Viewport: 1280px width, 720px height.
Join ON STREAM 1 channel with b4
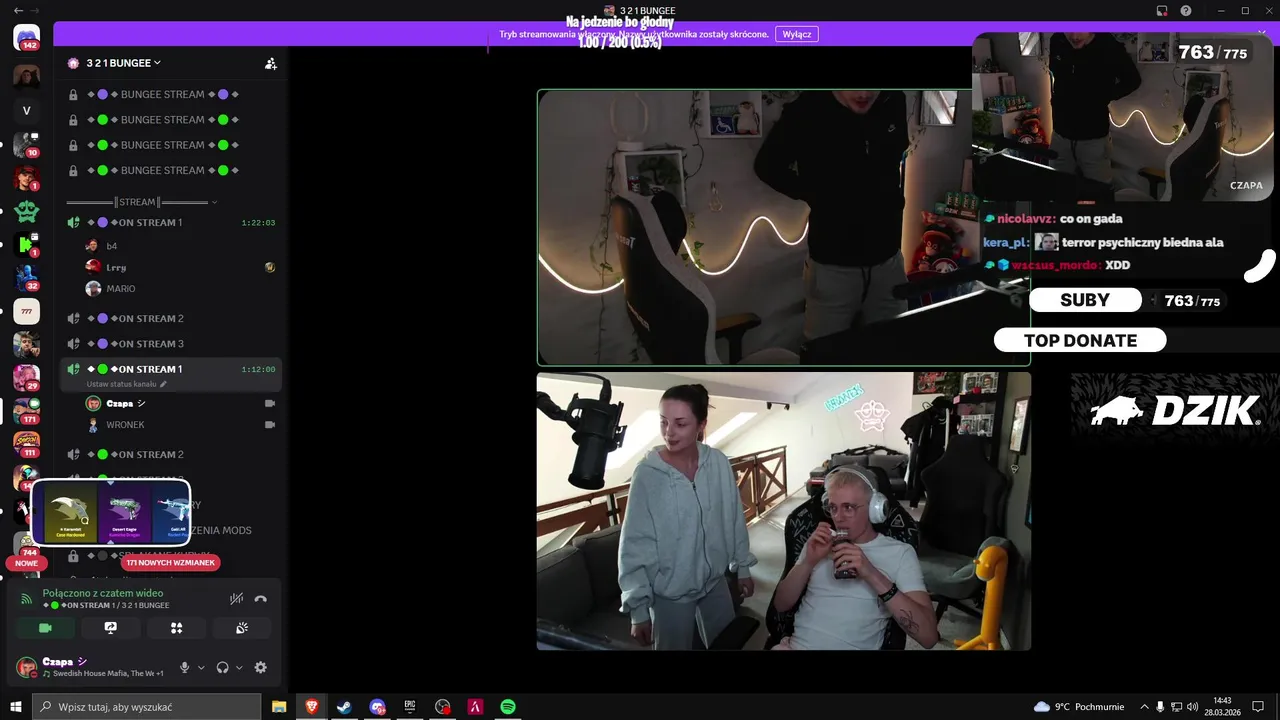tap(170, 222)
